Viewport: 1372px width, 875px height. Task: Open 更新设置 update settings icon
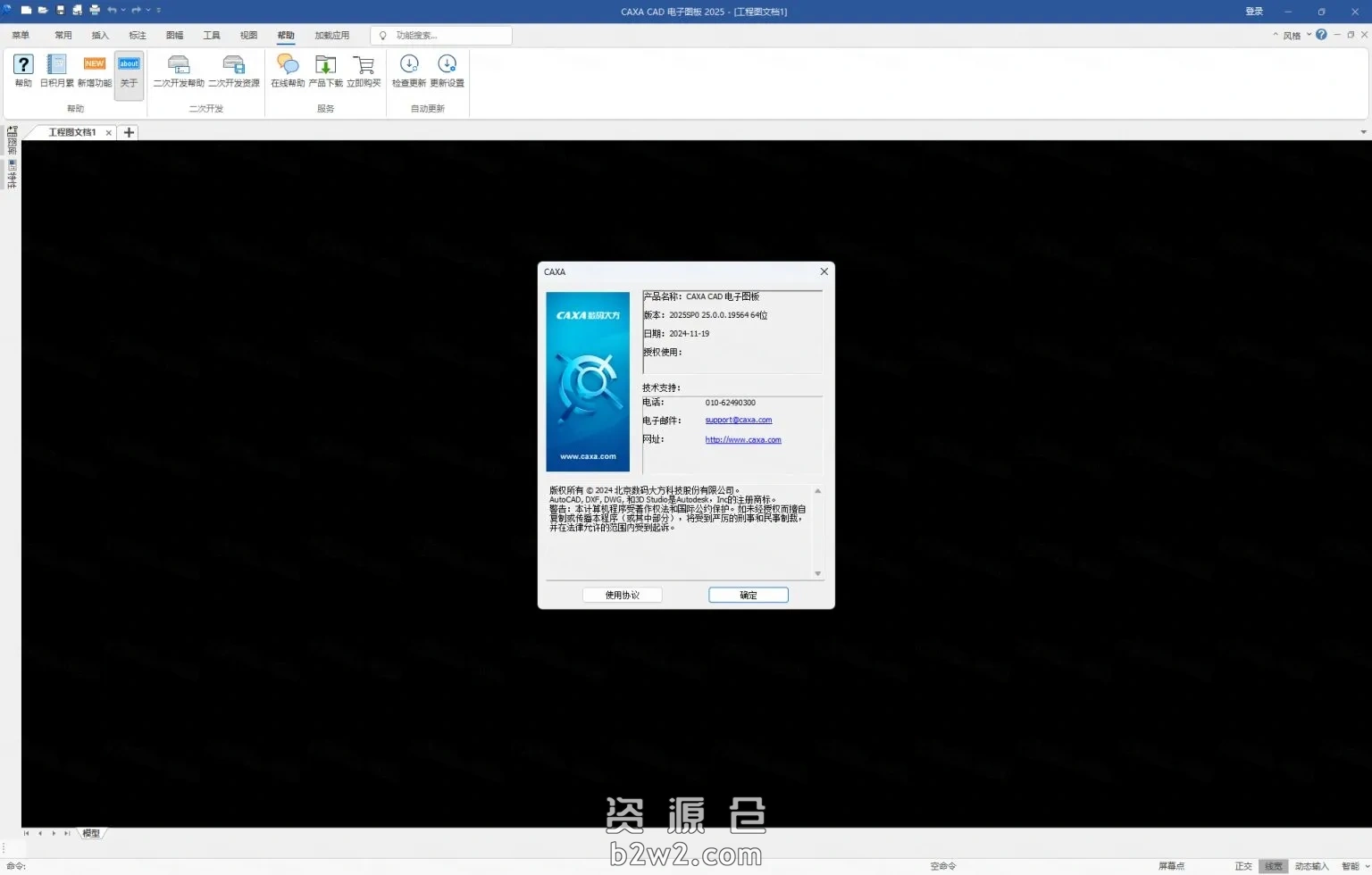(x=447, y=71)
